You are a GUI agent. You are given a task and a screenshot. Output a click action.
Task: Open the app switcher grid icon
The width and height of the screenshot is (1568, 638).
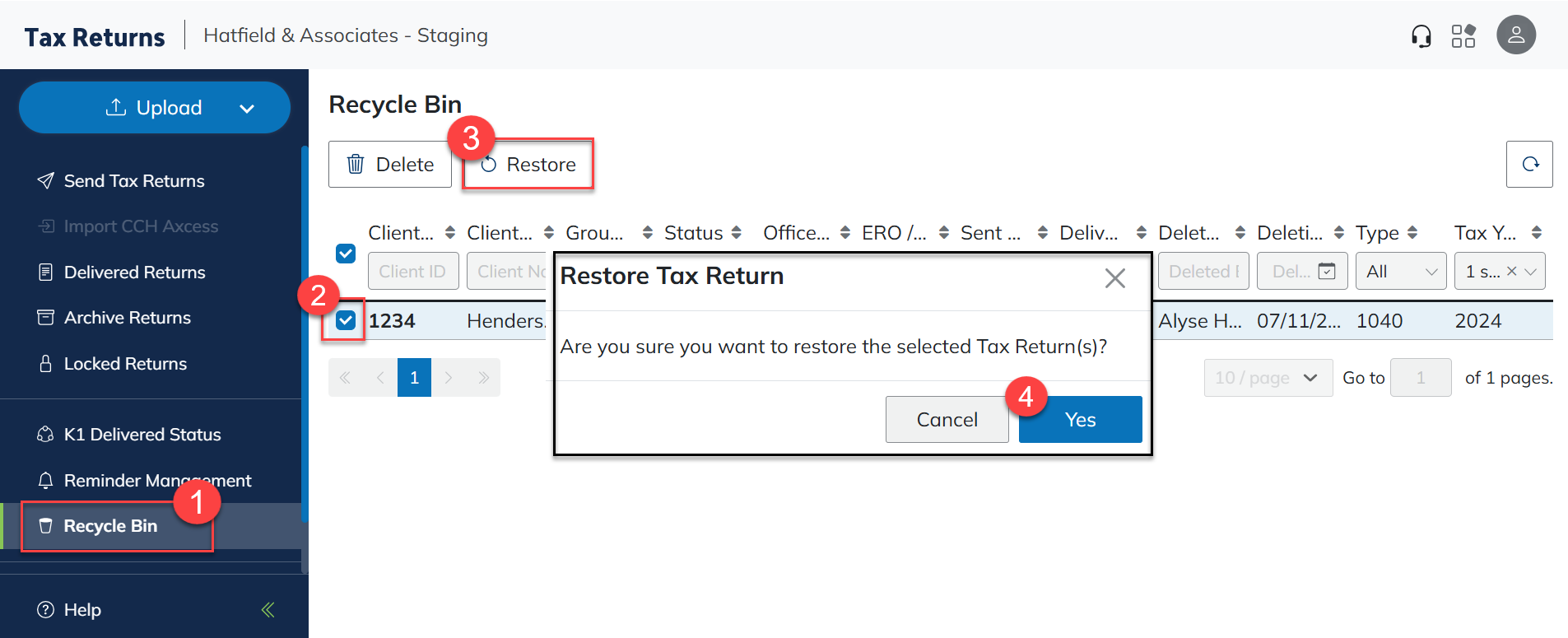[x=1463, y=36]
